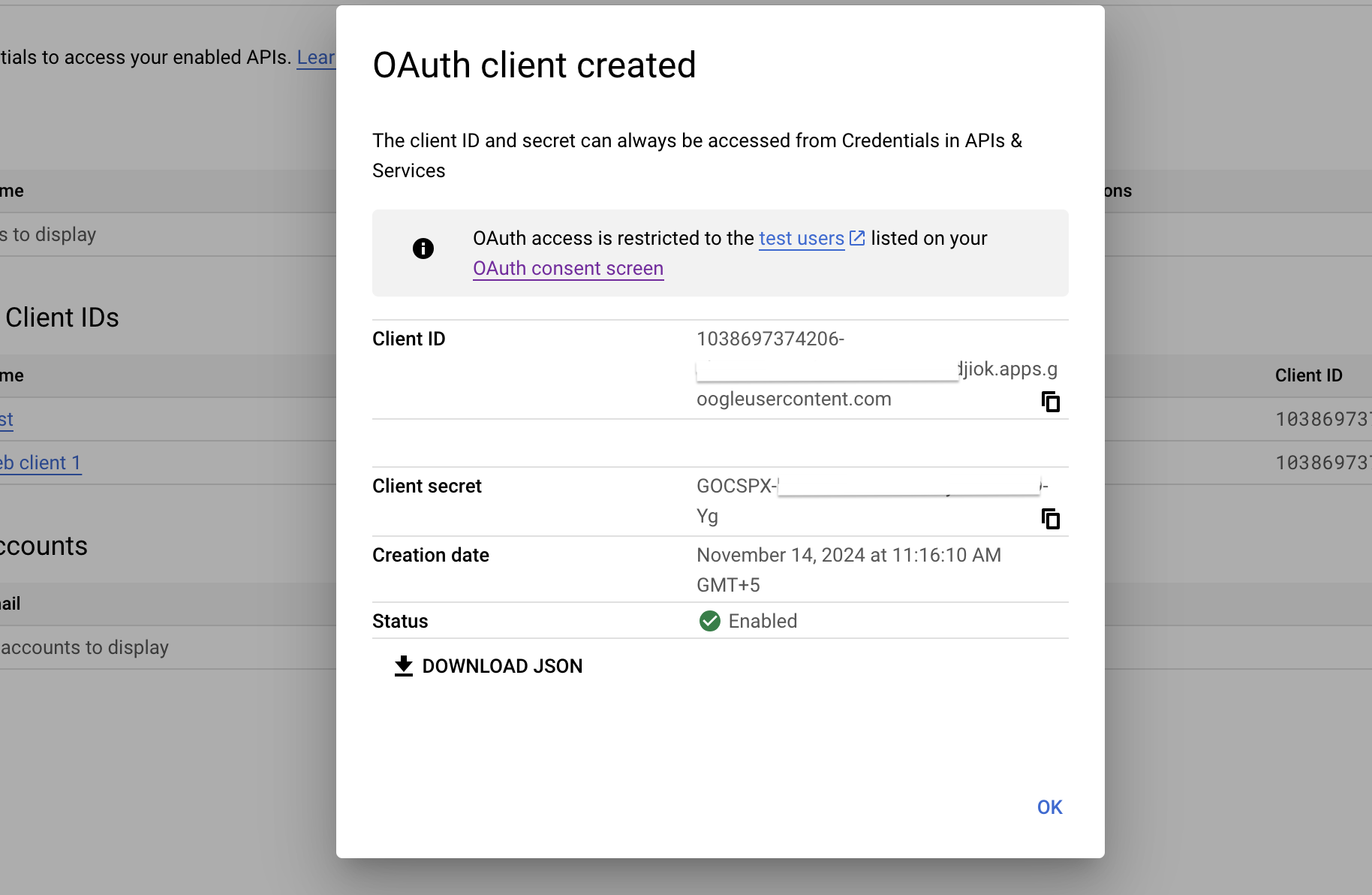
Task: Click the Enabled status text
Action: point(763,621)
